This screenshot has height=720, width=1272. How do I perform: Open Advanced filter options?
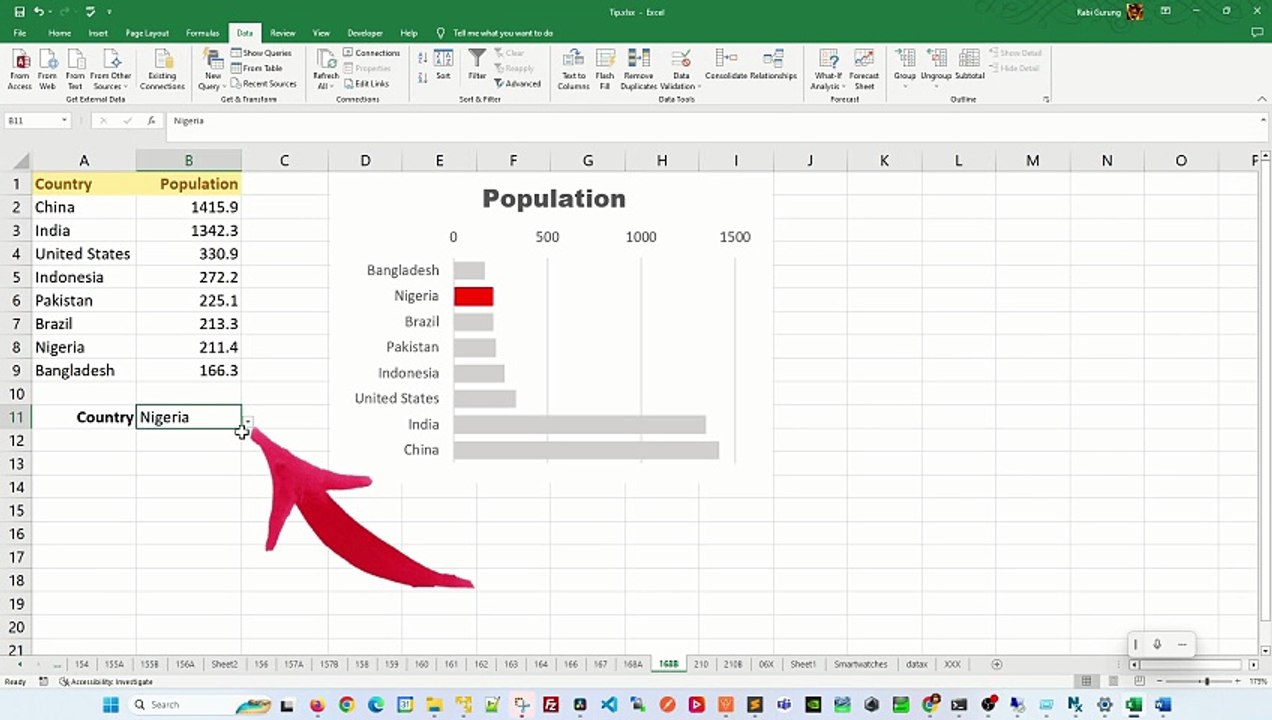[518, 84]
